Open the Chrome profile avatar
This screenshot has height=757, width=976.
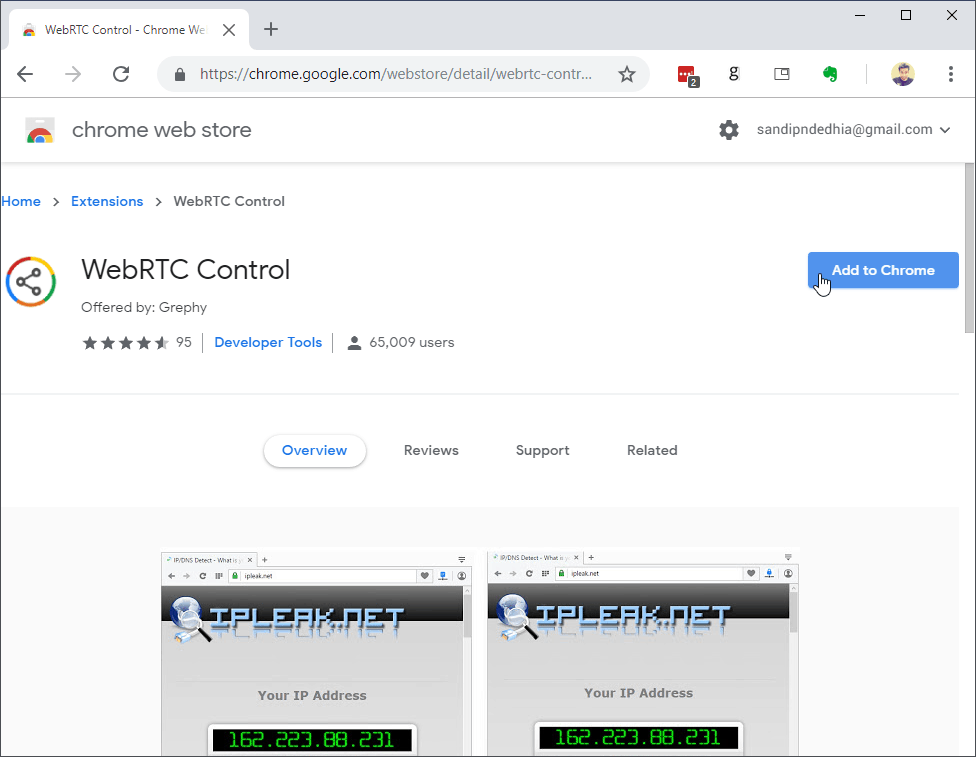tap(903, 74)
